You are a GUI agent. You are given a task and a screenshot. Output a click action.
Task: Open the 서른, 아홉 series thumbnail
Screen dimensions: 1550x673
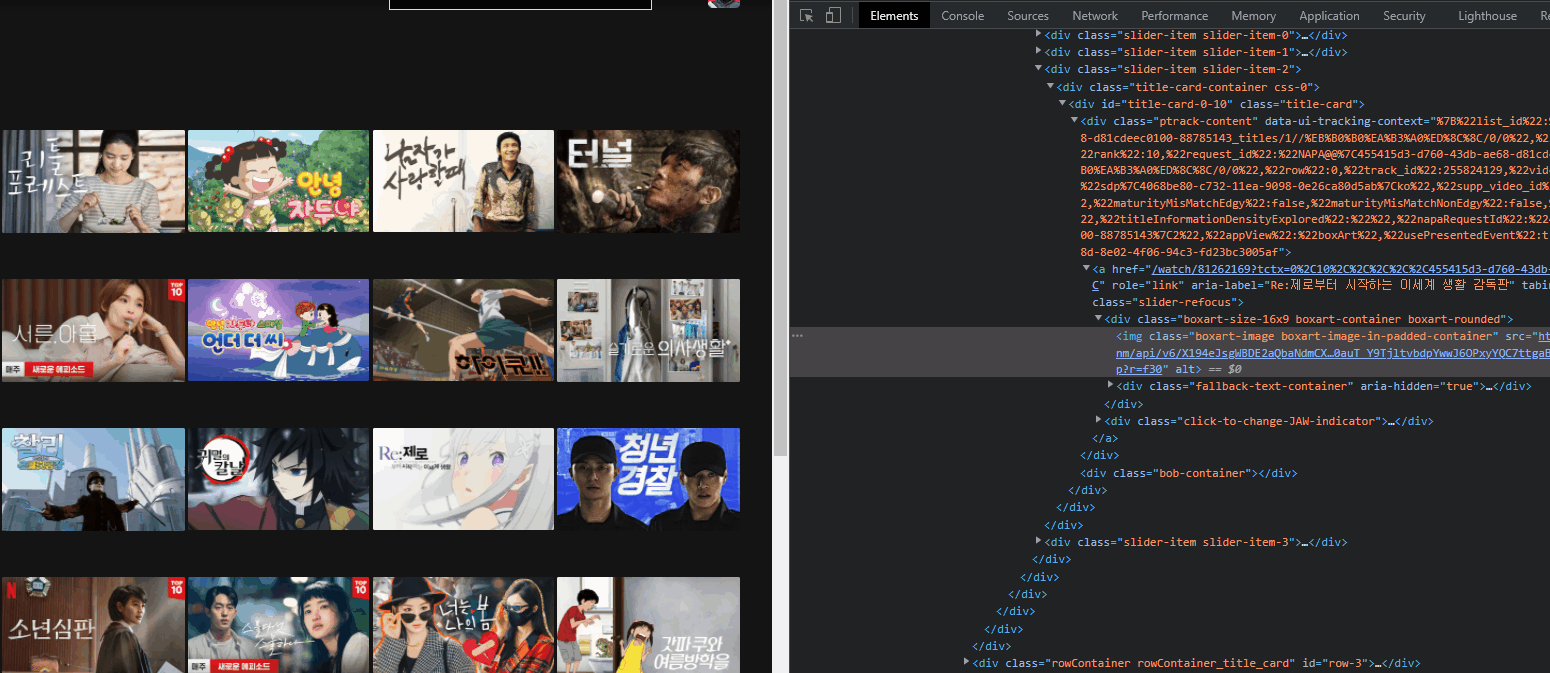(93, 330)
